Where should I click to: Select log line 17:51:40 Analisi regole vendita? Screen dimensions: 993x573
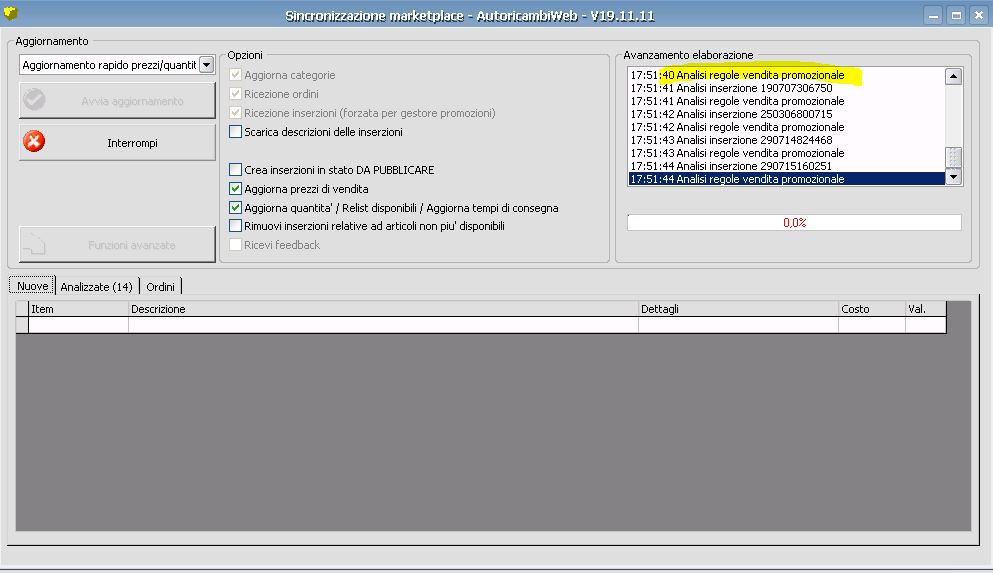click(787, 75)
